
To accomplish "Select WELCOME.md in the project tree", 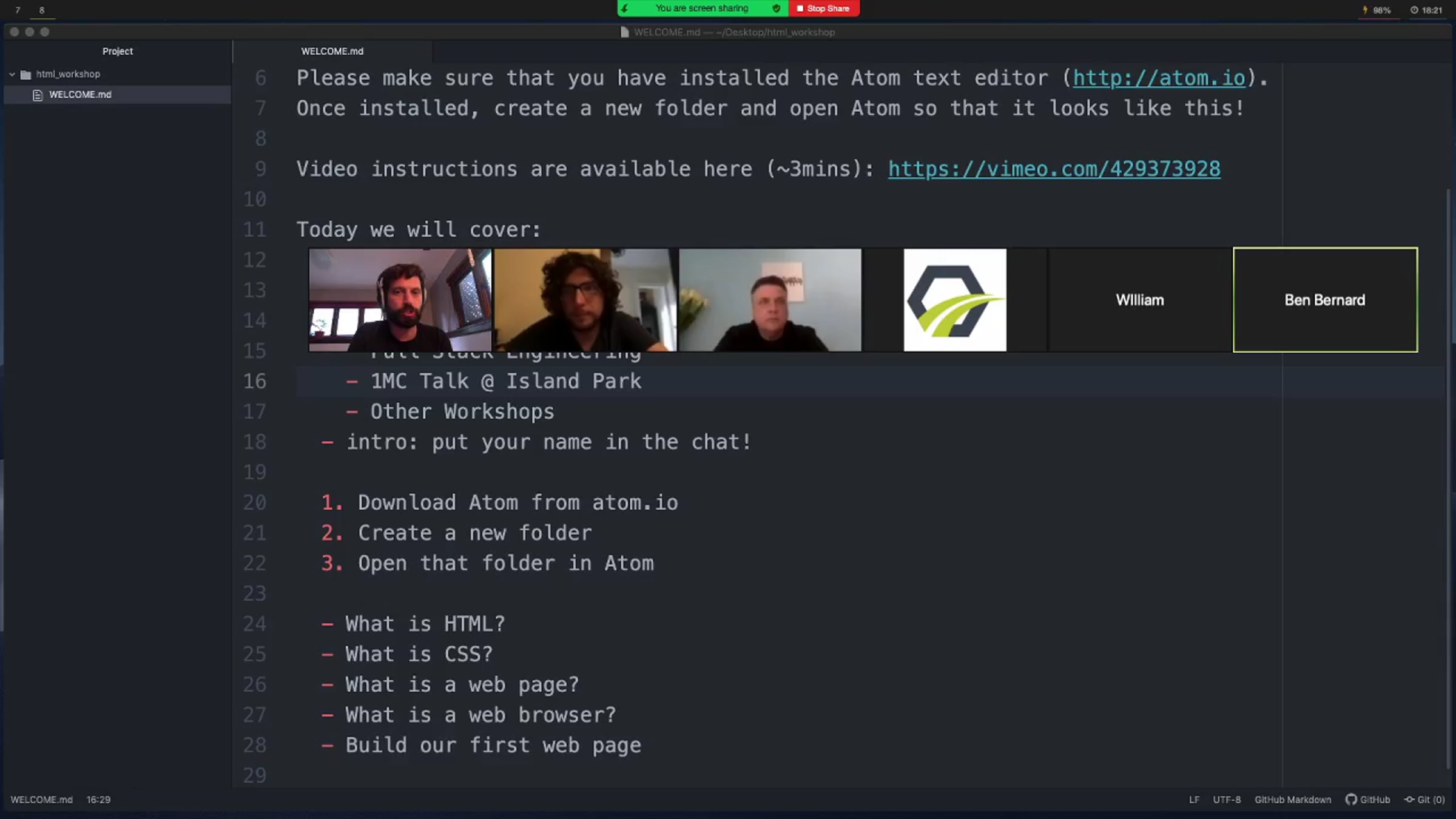I will pos(80,95).
